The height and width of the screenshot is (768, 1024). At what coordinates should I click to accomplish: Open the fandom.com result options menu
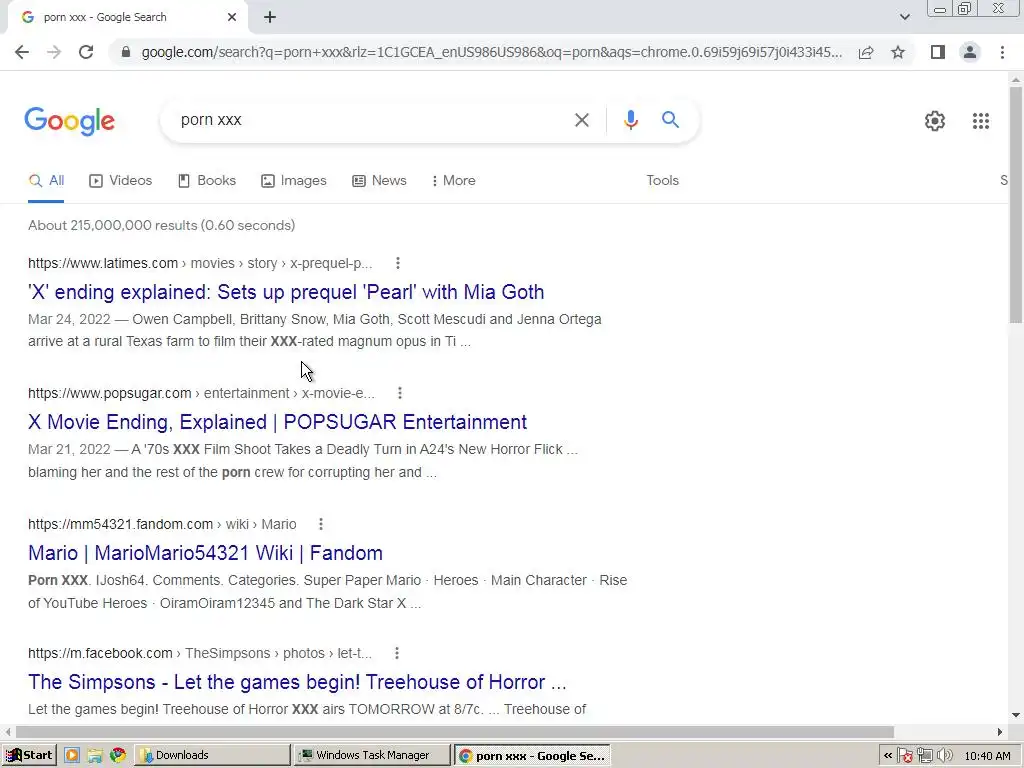(321, 524)
